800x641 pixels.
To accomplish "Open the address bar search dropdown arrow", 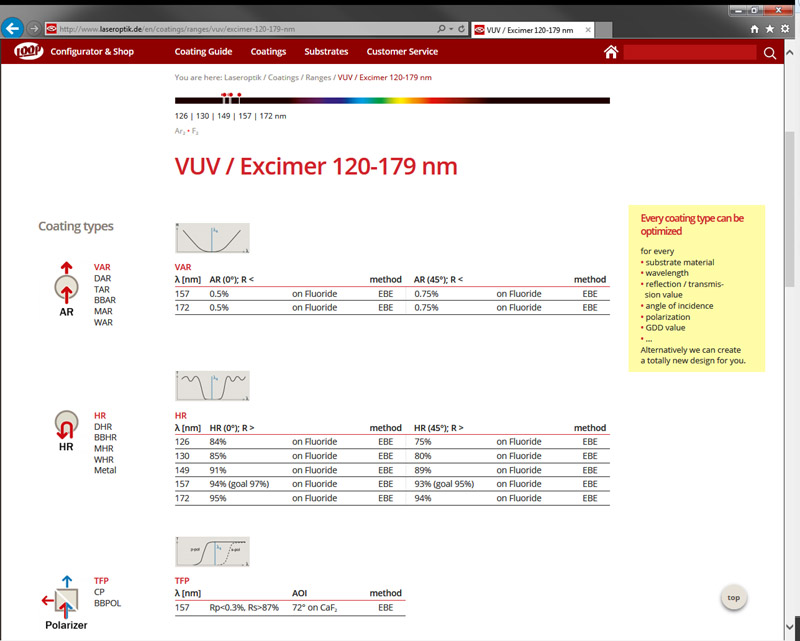I will pyautogui.click(x=451, y=29).
